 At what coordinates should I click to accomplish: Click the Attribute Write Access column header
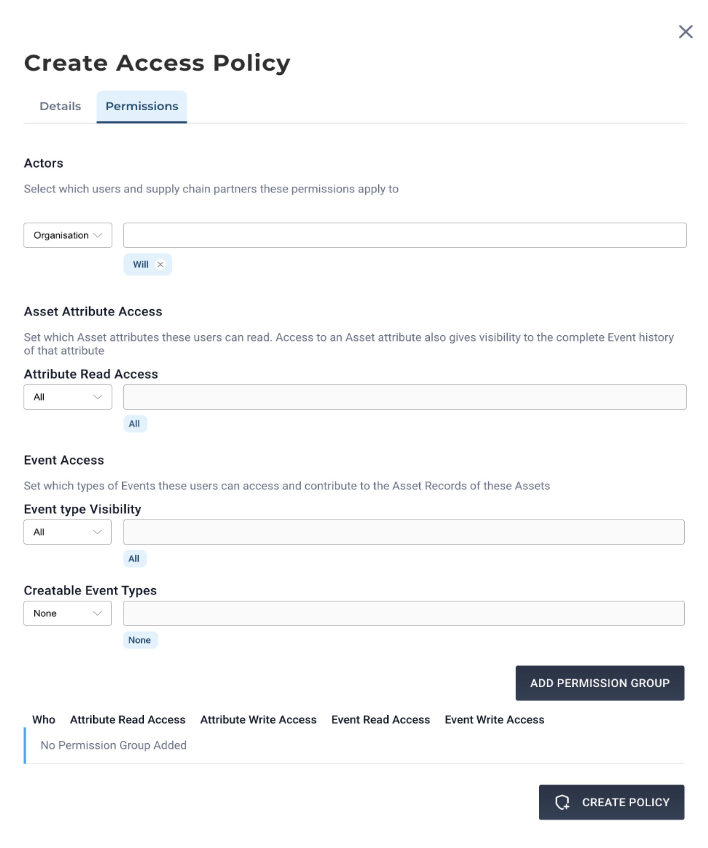[x=258, y=720]
